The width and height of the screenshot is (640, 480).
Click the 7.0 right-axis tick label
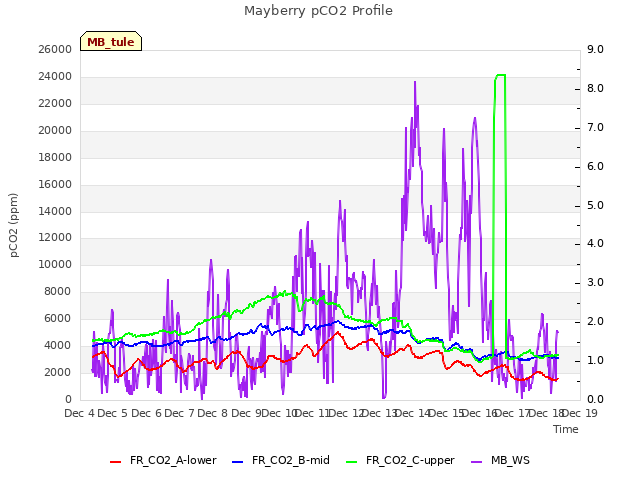click(595, 127)
